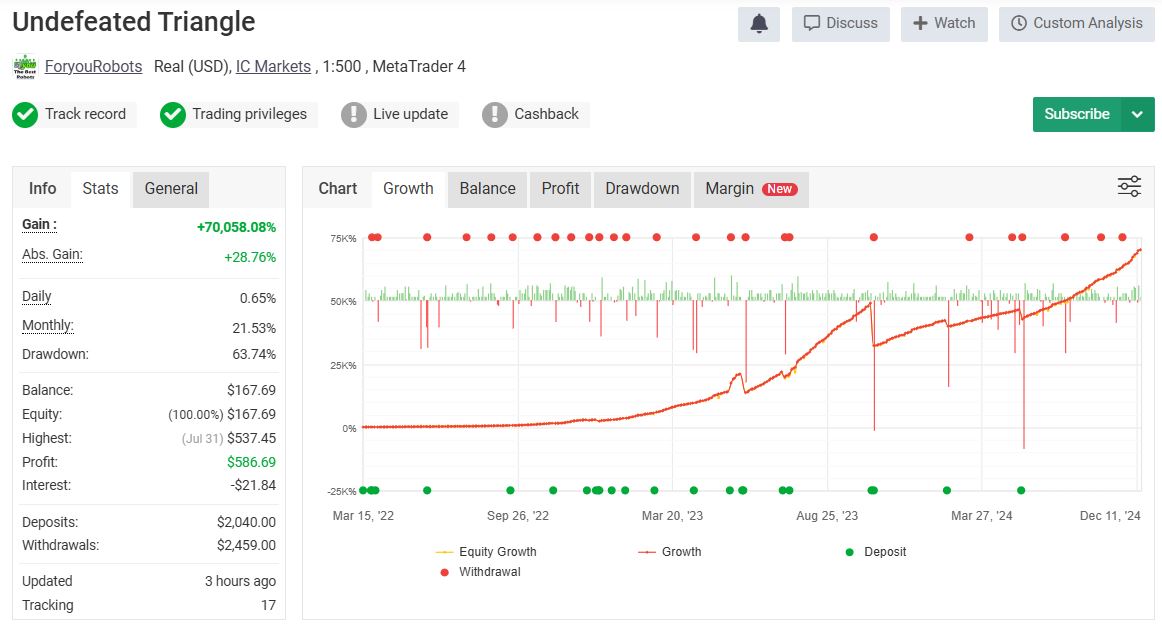This screenshot has width=1162, height=642.
Task: Click the Track record green checkmark
Action: tap(25, 115)
